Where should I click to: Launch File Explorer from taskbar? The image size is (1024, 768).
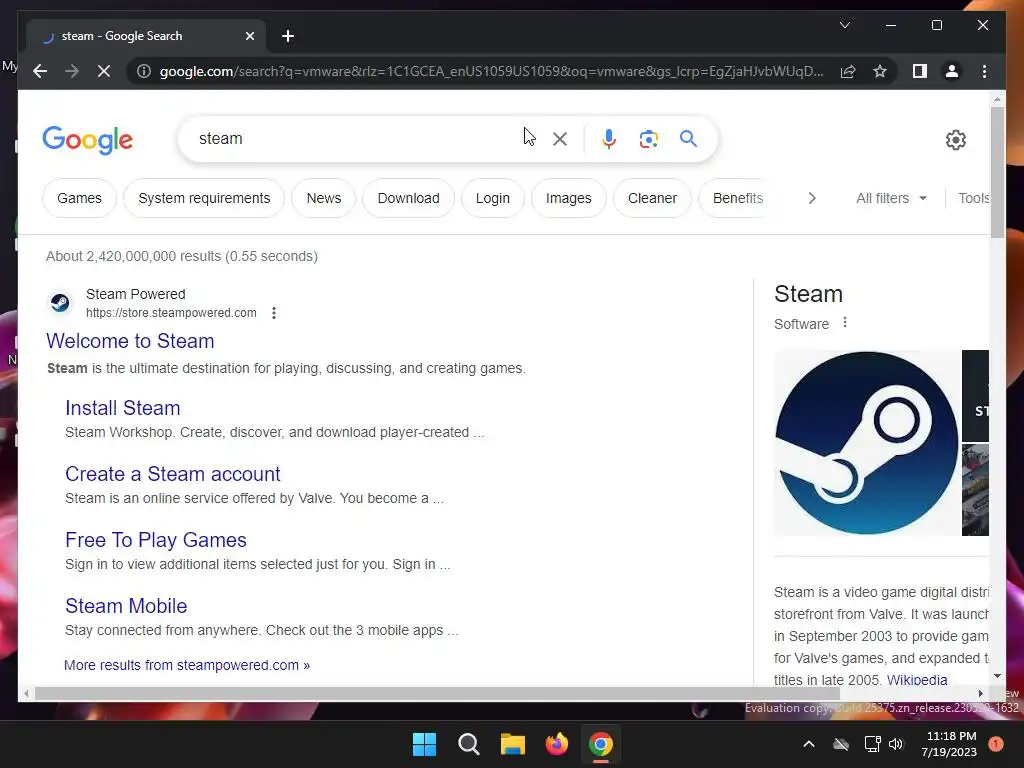click(x=513, y=744)
